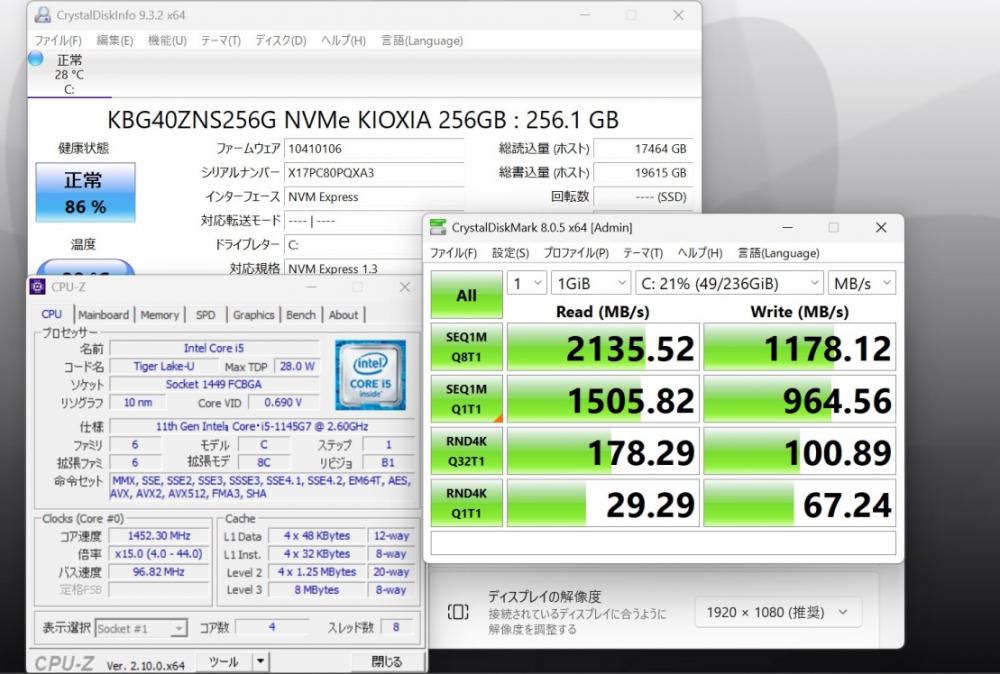
Task: Switch to the Graphics tab in CPU-Z
Action: click(x=253, y=314)
